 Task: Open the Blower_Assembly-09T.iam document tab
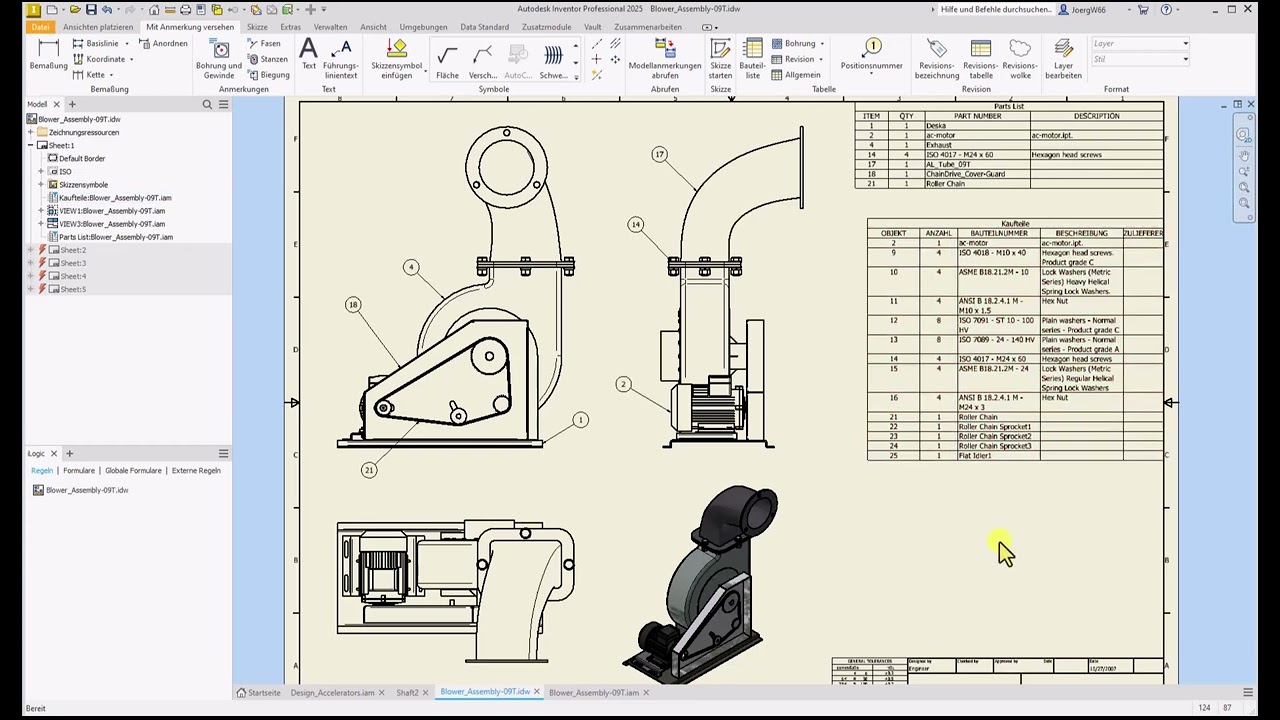click(593, 692)
